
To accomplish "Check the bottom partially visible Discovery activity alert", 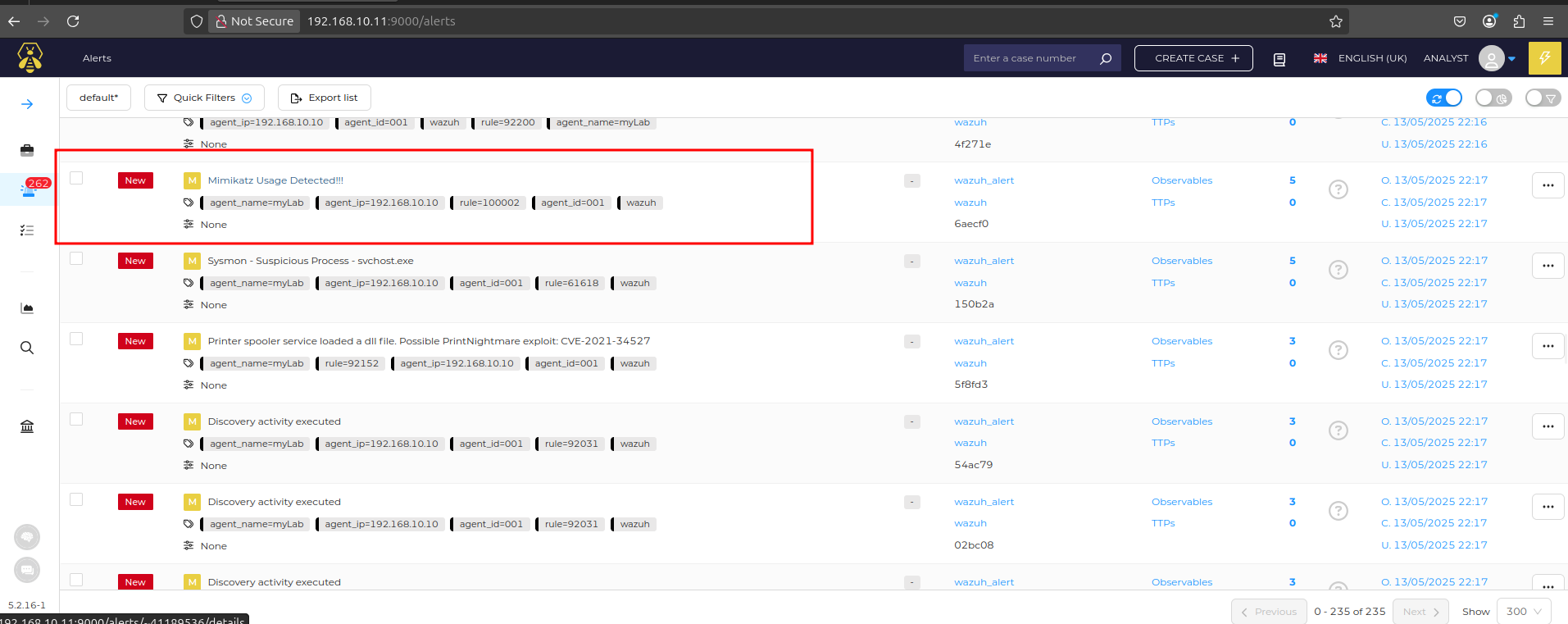I will pyautogui.click(x=76, y=580).
